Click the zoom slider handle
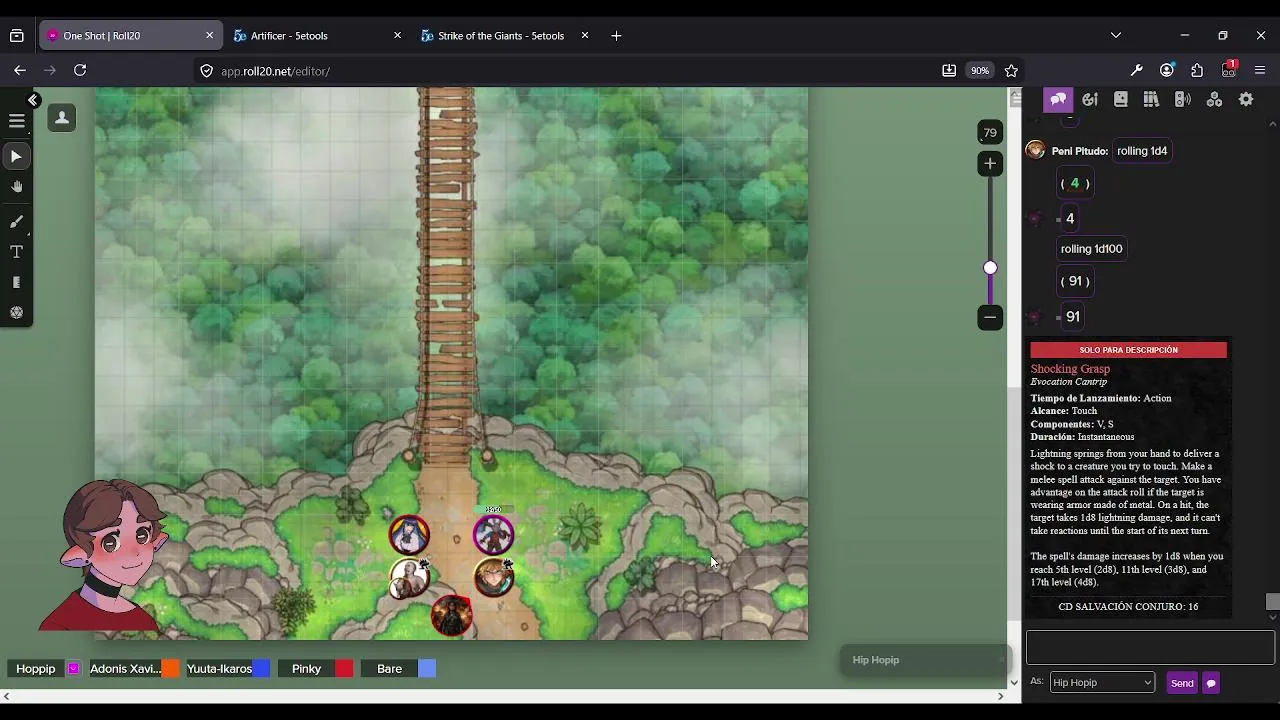The image size is (1280, 720). tap(990, 268)
